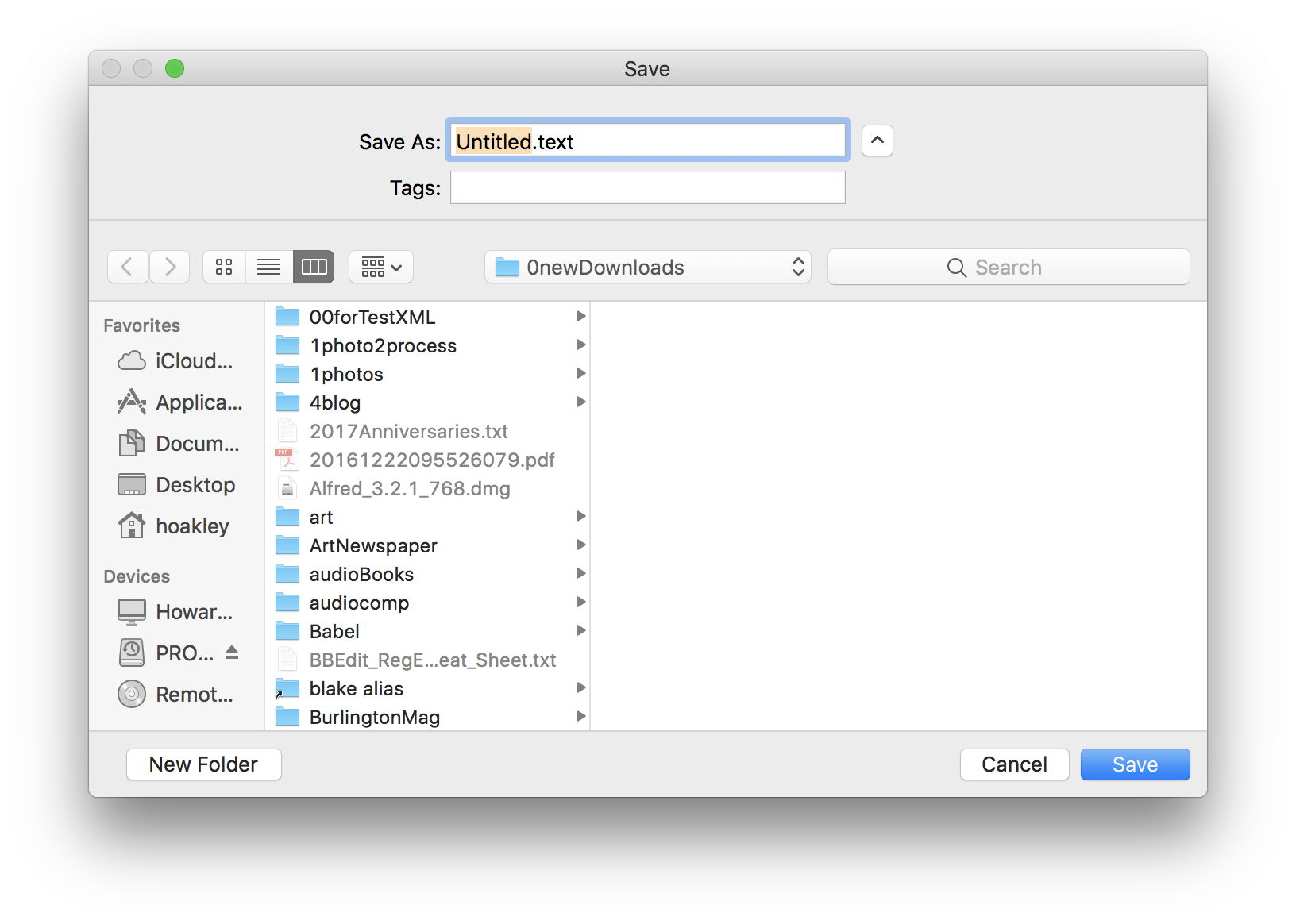Image resolution: width=1296 pixels, height=924 pixels.
Task: Go back with the left chevron button
Action: (x=128, y=267)
